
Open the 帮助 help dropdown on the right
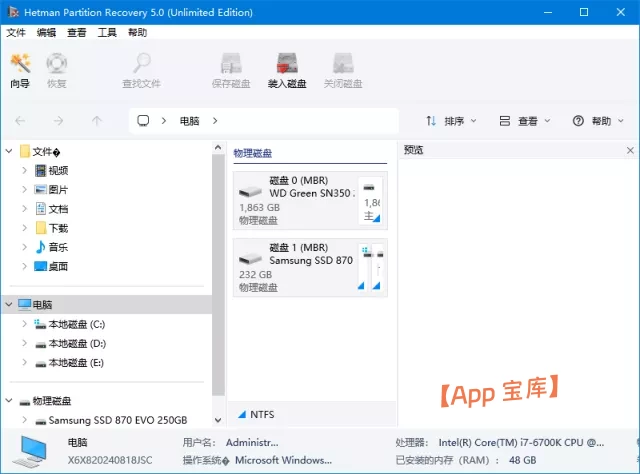598,121
